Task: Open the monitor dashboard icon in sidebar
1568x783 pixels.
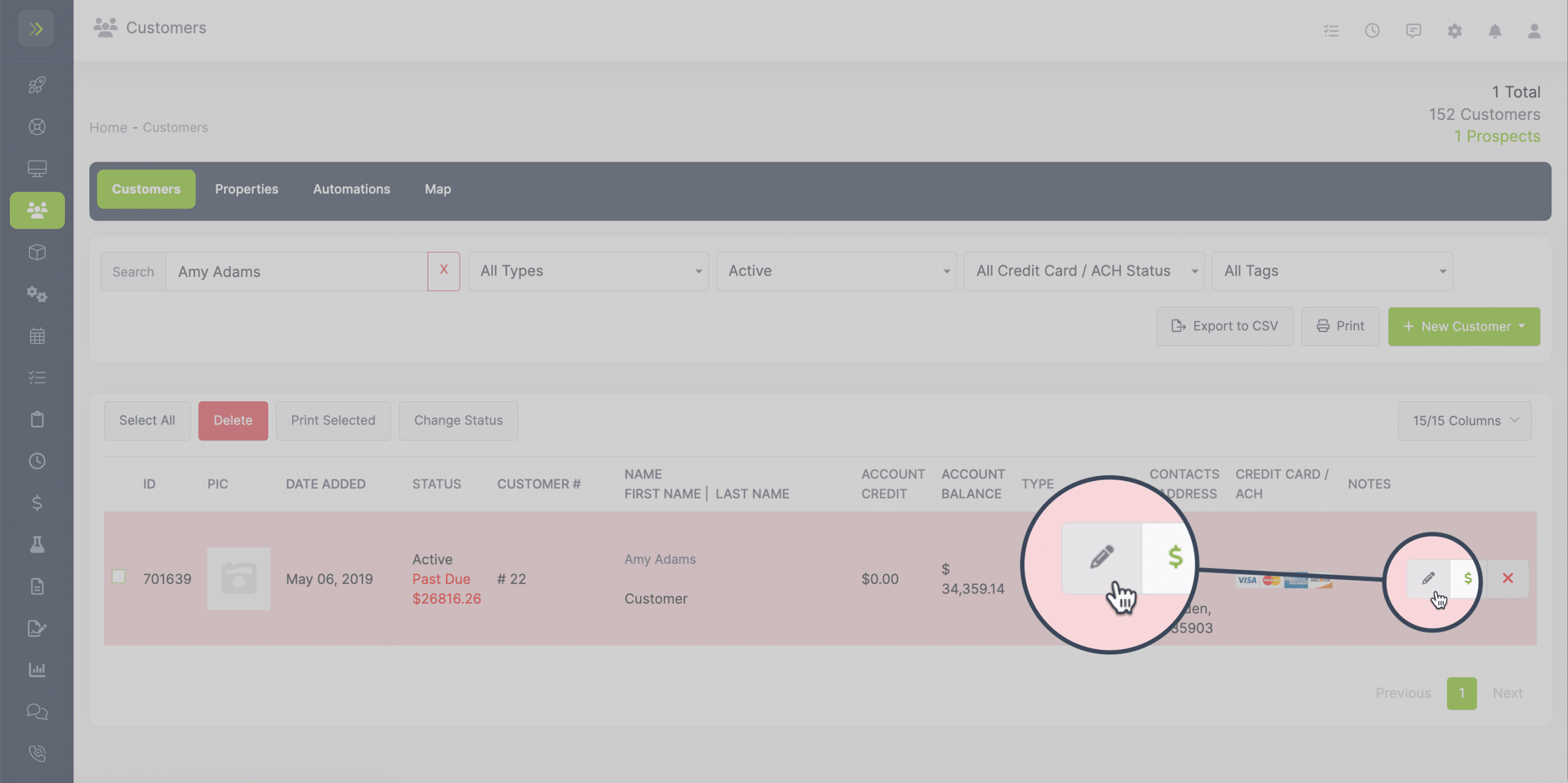Action: 37,168
